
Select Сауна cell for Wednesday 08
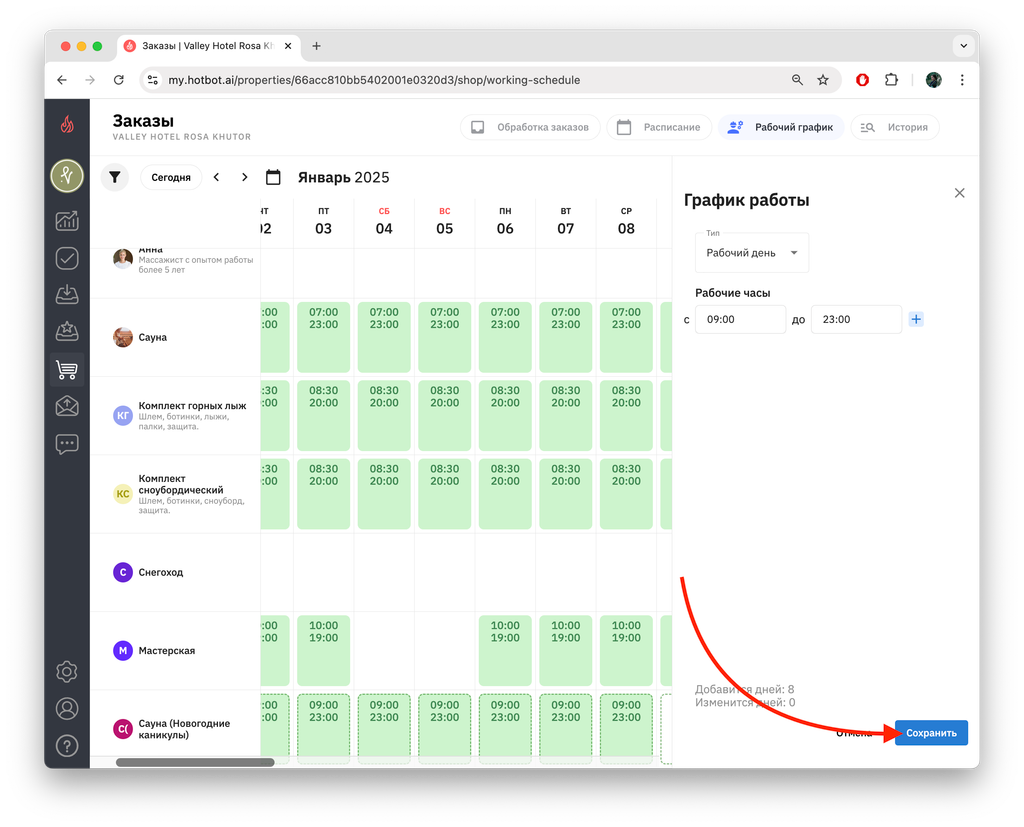626,337
